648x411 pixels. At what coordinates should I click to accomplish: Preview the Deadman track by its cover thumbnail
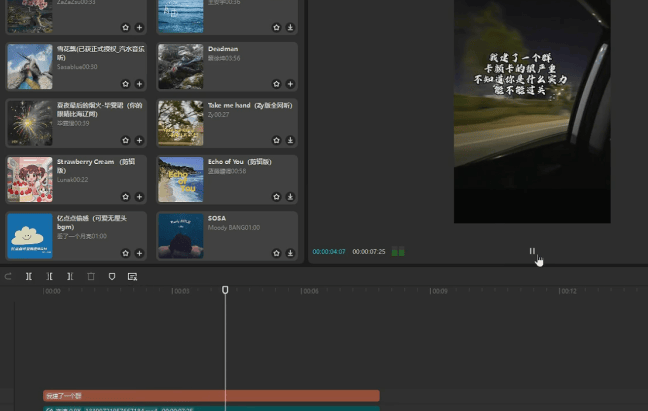180,66
